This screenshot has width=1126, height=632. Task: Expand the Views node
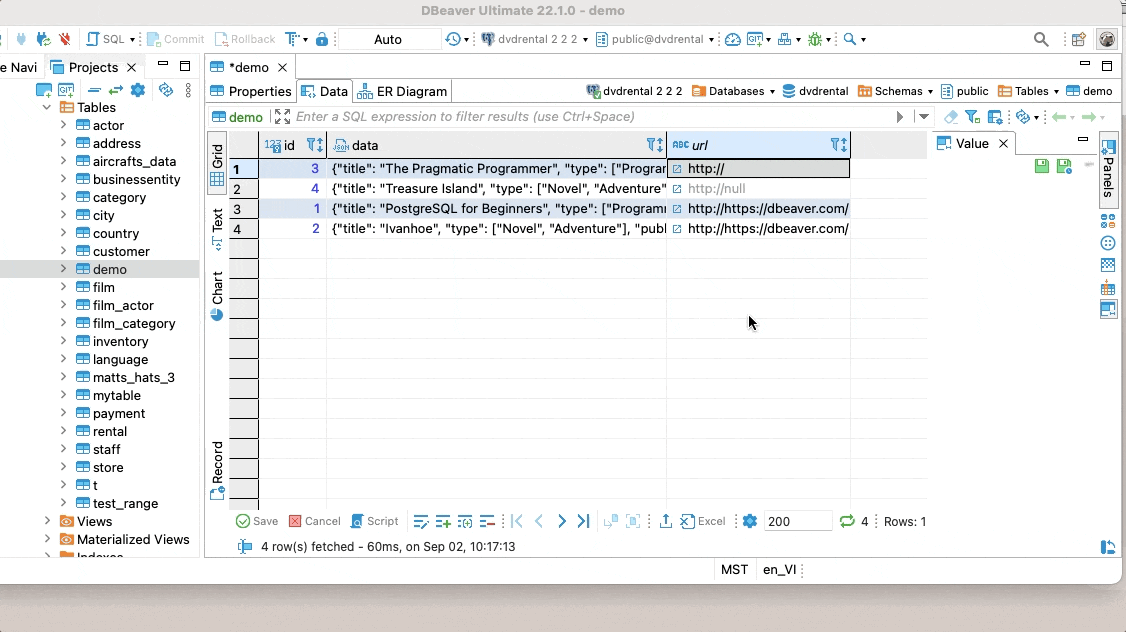click(47, 521)
